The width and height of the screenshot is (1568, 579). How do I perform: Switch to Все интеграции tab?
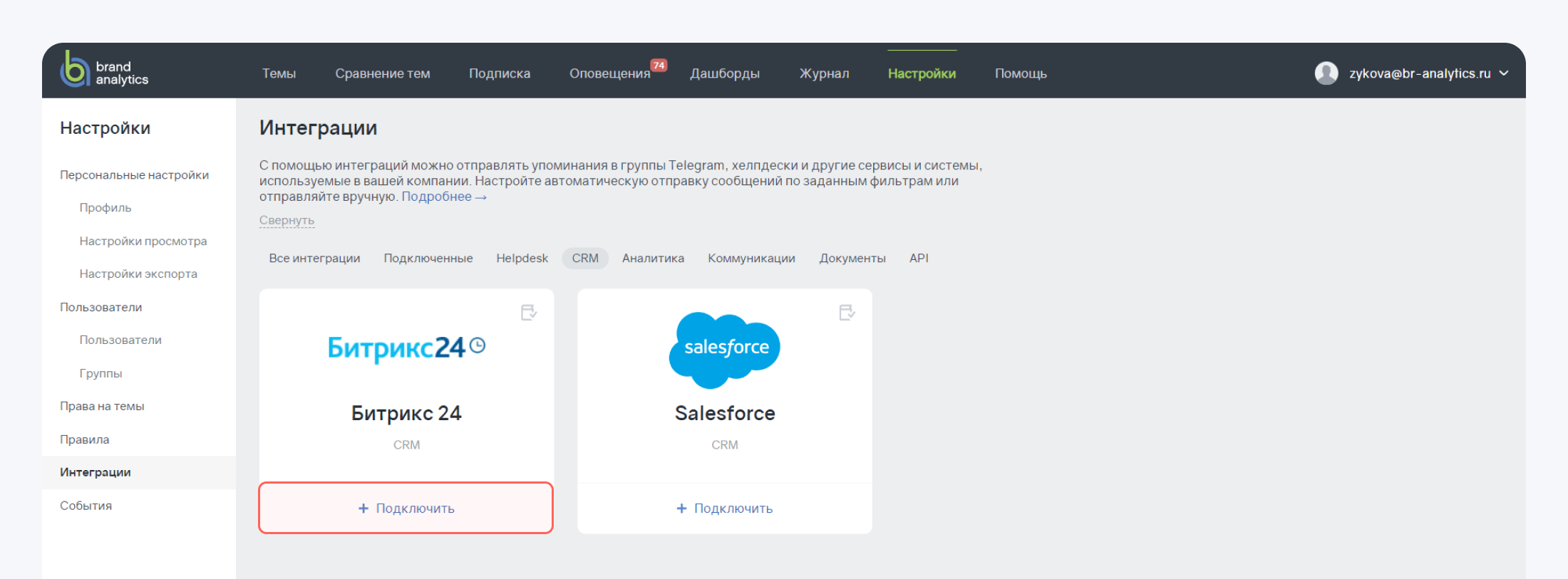(314, 259)
